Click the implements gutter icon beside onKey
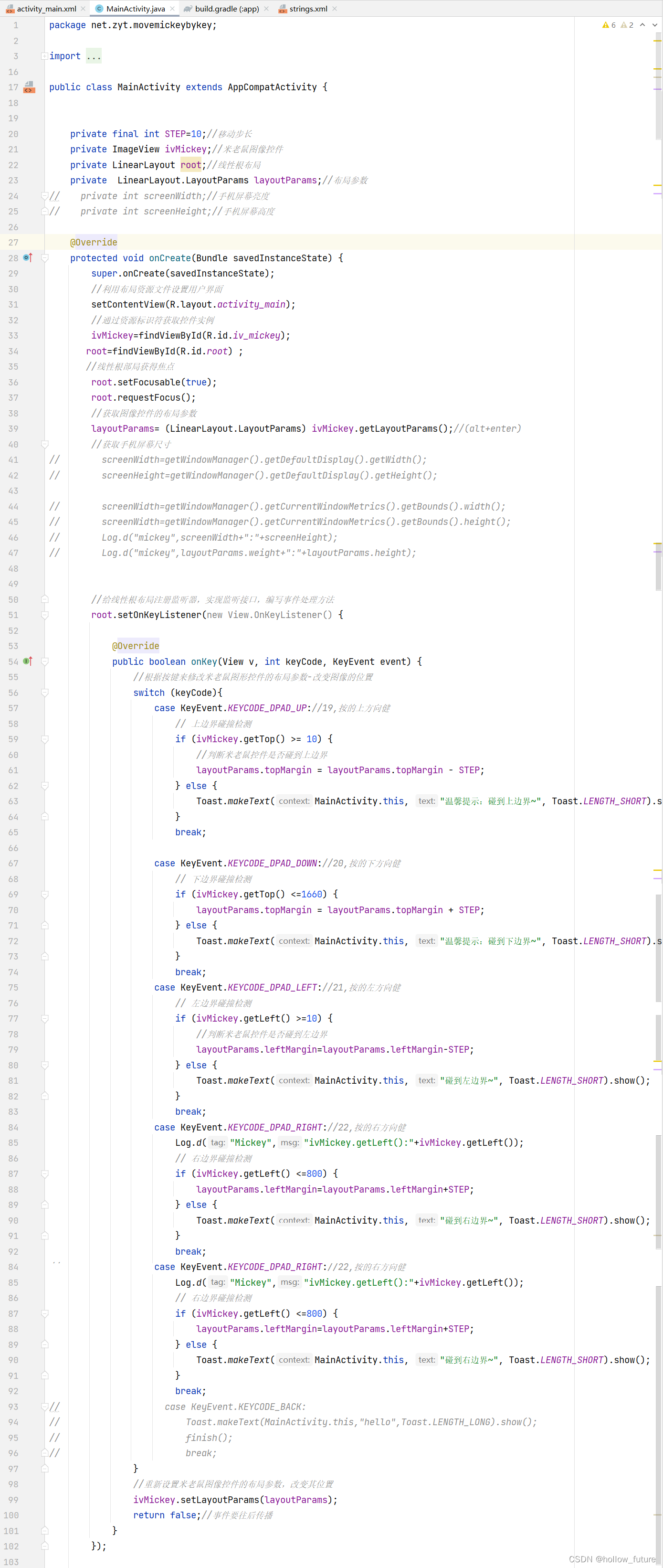663x1568 pixels. (27, 661)
